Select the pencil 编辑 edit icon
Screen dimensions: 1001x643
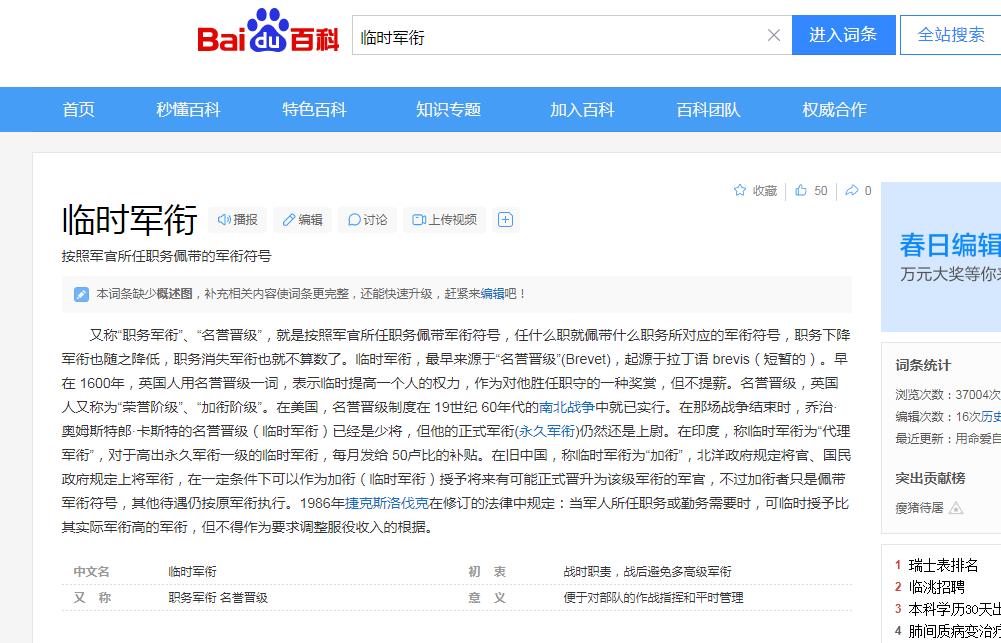[x=288, y=219]
